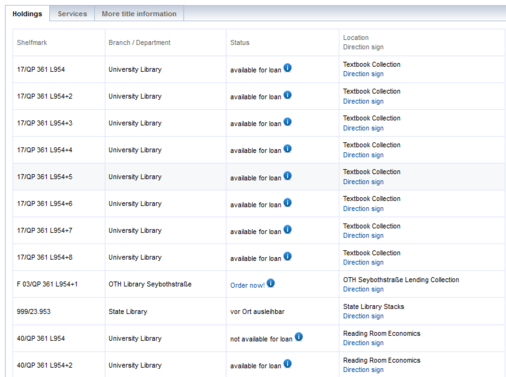
Task: Click the Branch / Department column header
Action: tap(139, 42)
